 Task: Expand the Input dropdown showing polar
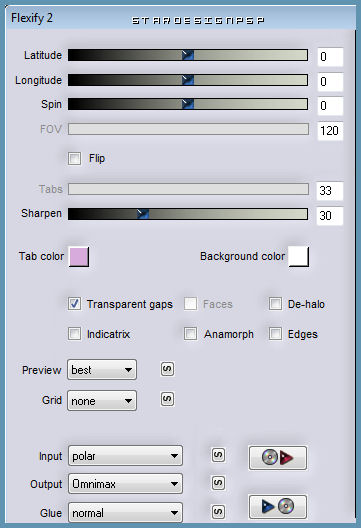[x=125, y=456]
